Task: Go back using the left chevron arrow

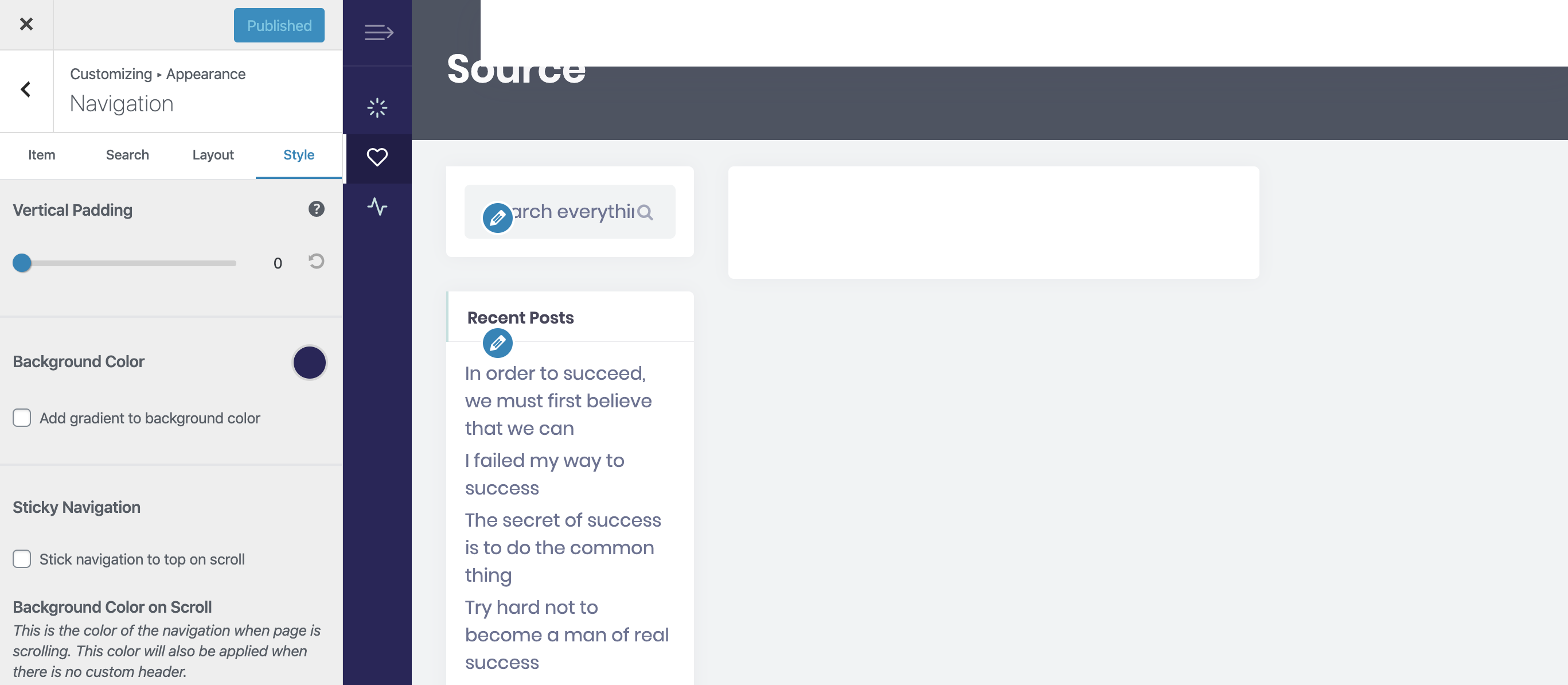Action: [26, 89]
